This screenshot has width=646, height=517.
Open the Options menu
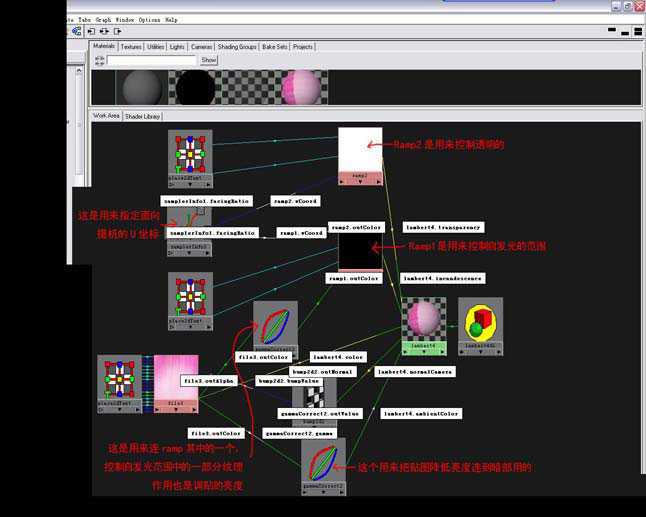pyautogui.click(x=150, y=20)
